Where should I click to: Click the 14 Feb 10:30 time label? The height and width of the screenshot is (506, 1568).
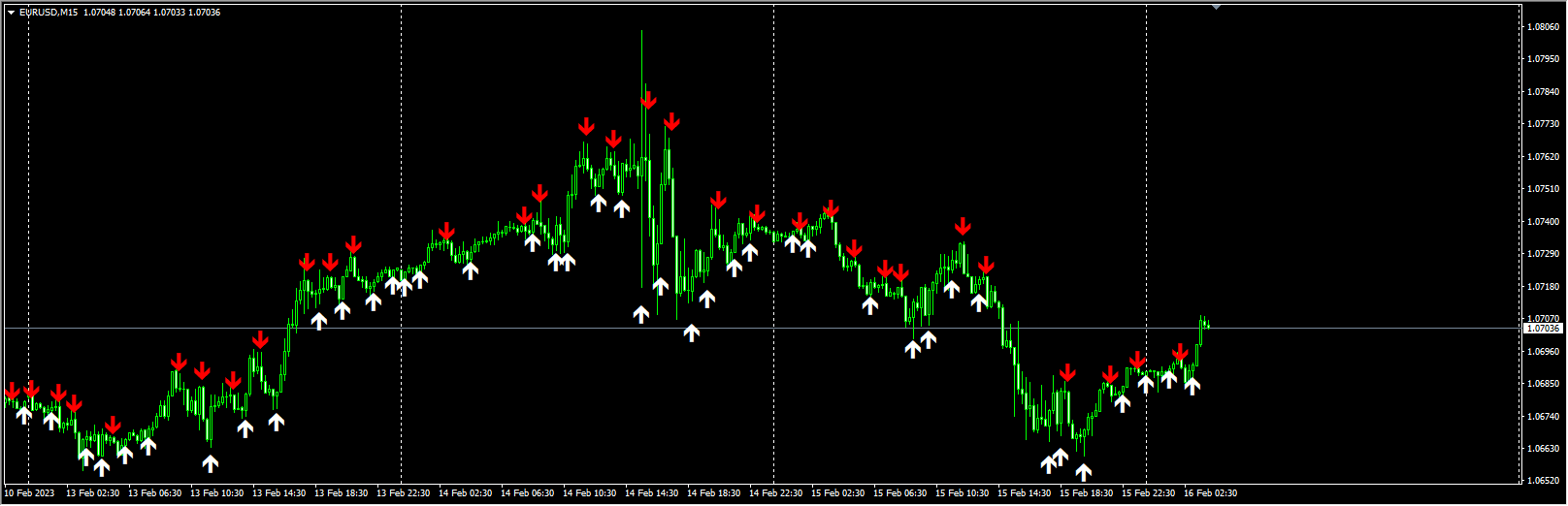point(590,493)
